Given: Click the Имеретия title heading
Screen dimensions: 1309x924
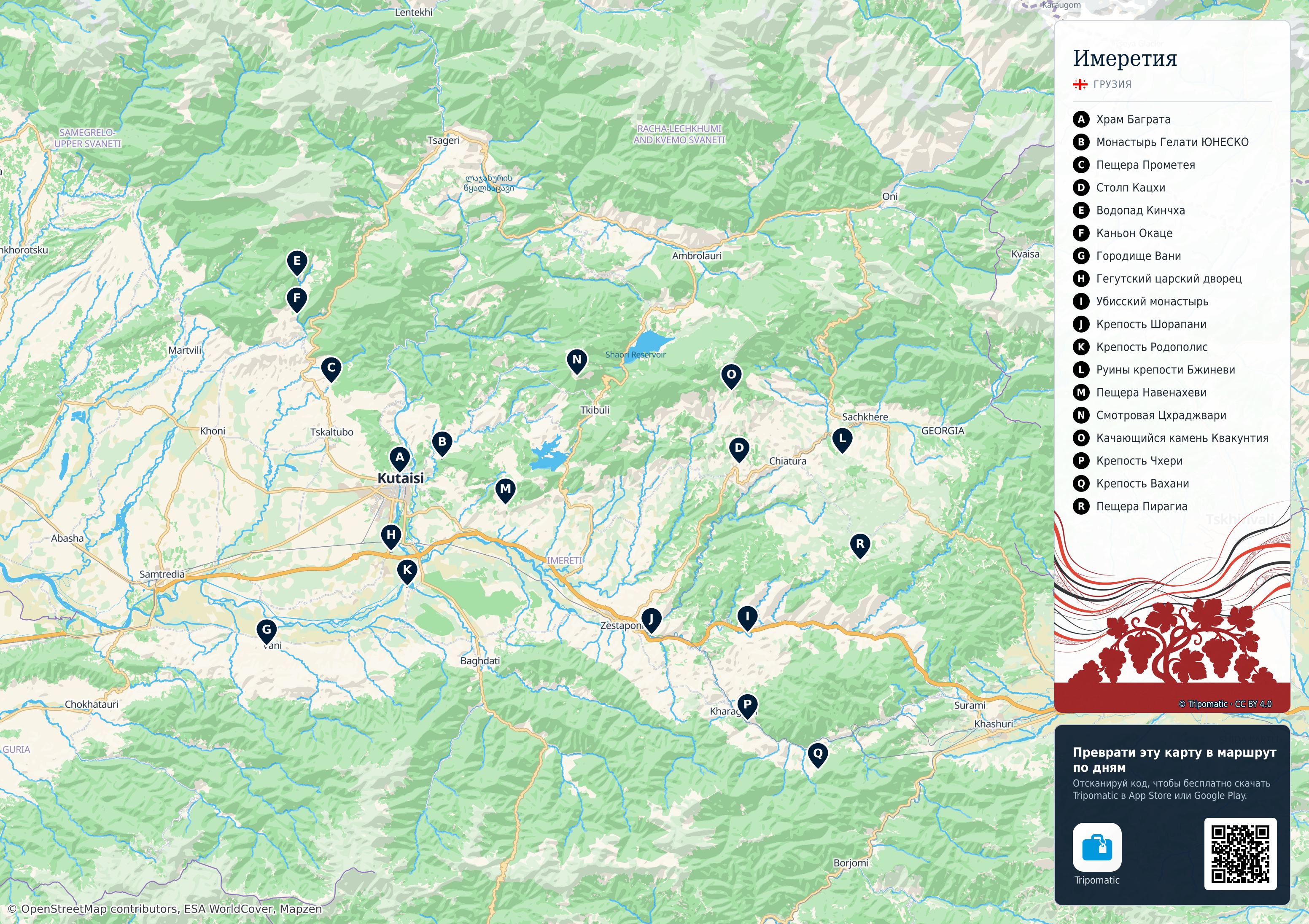Looking at the screenshot, I should pos(1125,58).
